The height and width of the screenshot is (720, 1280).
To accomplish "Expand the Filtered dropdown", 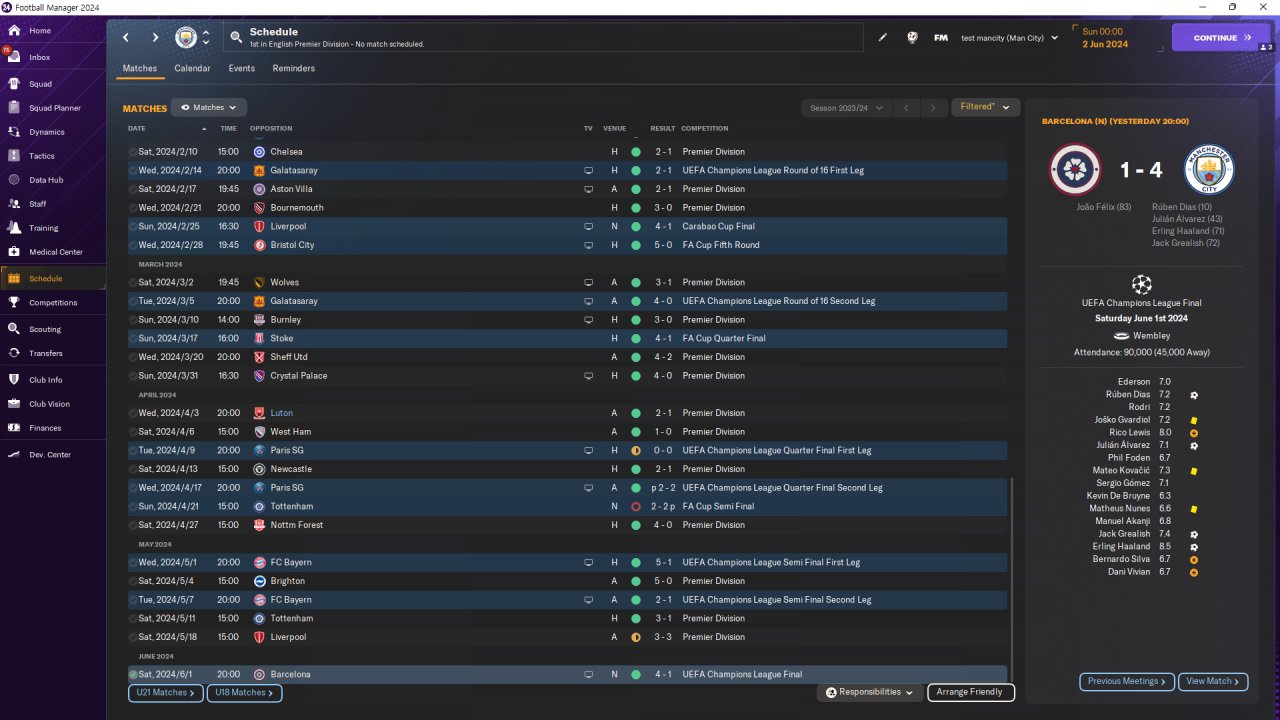I will click(x=985, y=107).
